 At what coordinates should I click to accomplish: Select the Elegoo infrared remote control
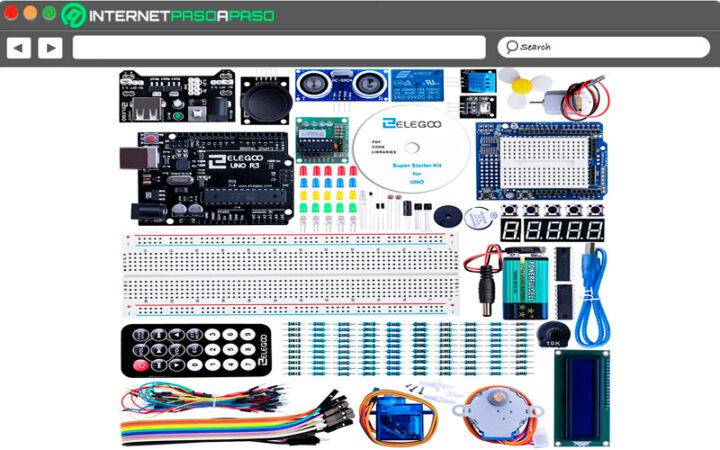(196, 350)
